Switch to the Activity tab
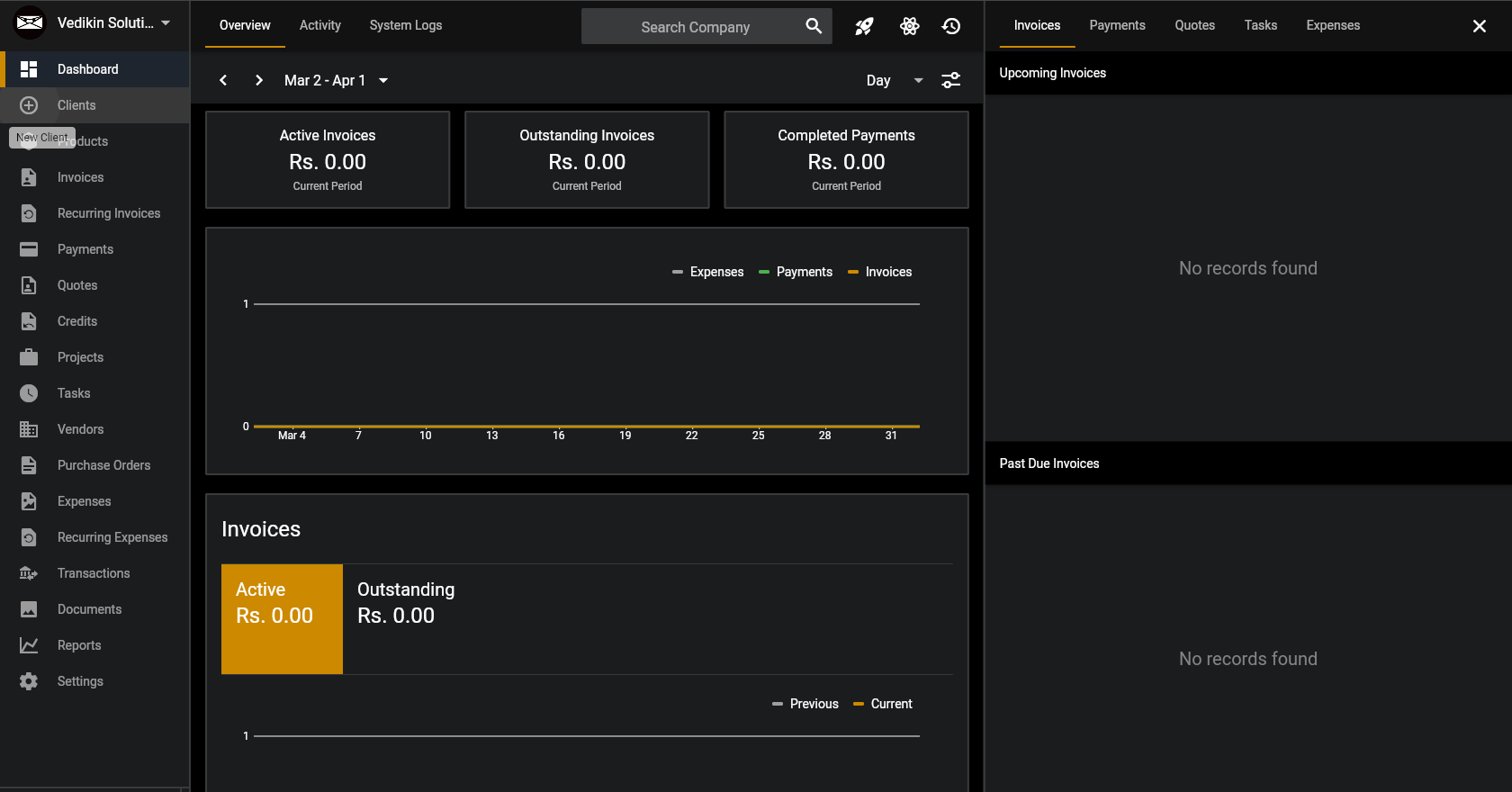The image size is (1512, 792). tap(320, 25)
